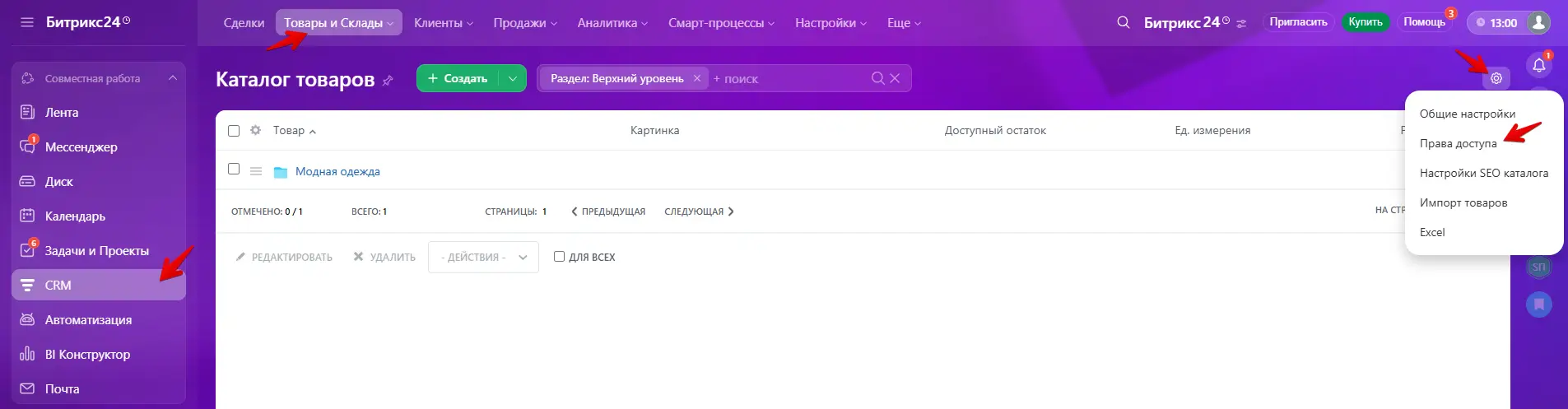This screenshot has width=1568, height=409.
Task: Collapse the Совместная работа section
Action: click(172, 78)
